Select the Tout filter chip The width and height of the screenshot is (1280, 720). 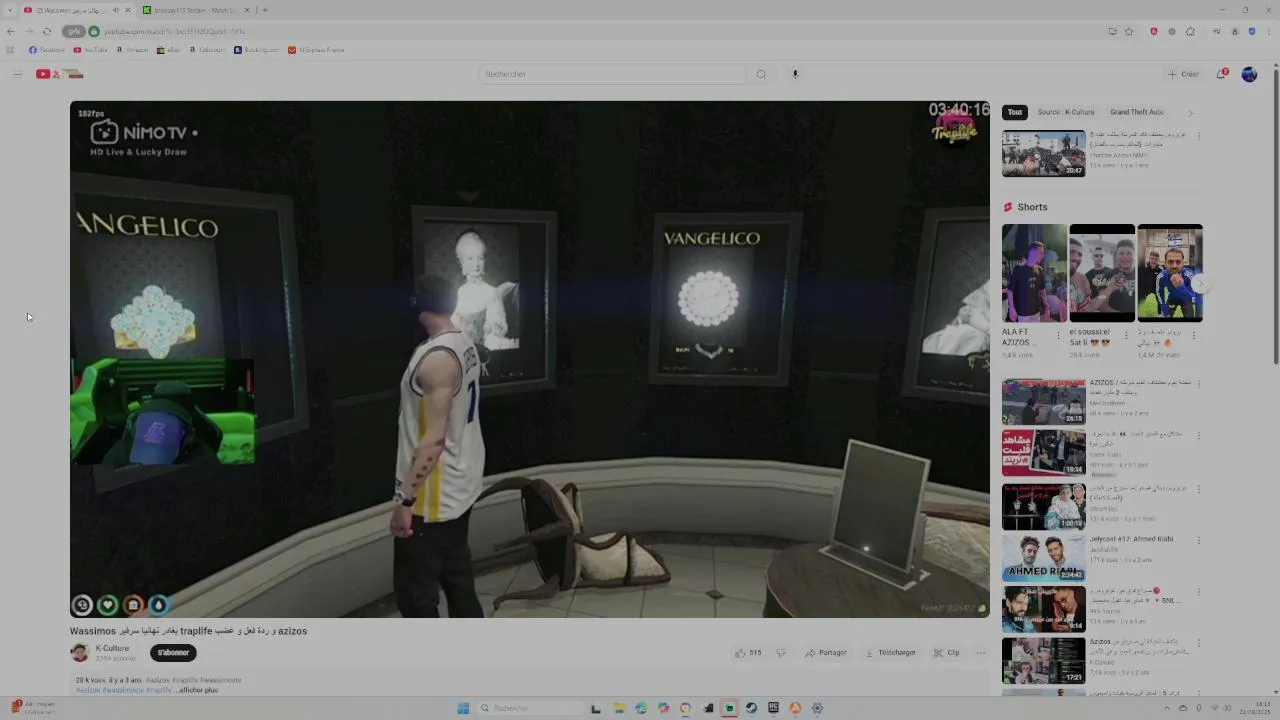click(1015, 112)
